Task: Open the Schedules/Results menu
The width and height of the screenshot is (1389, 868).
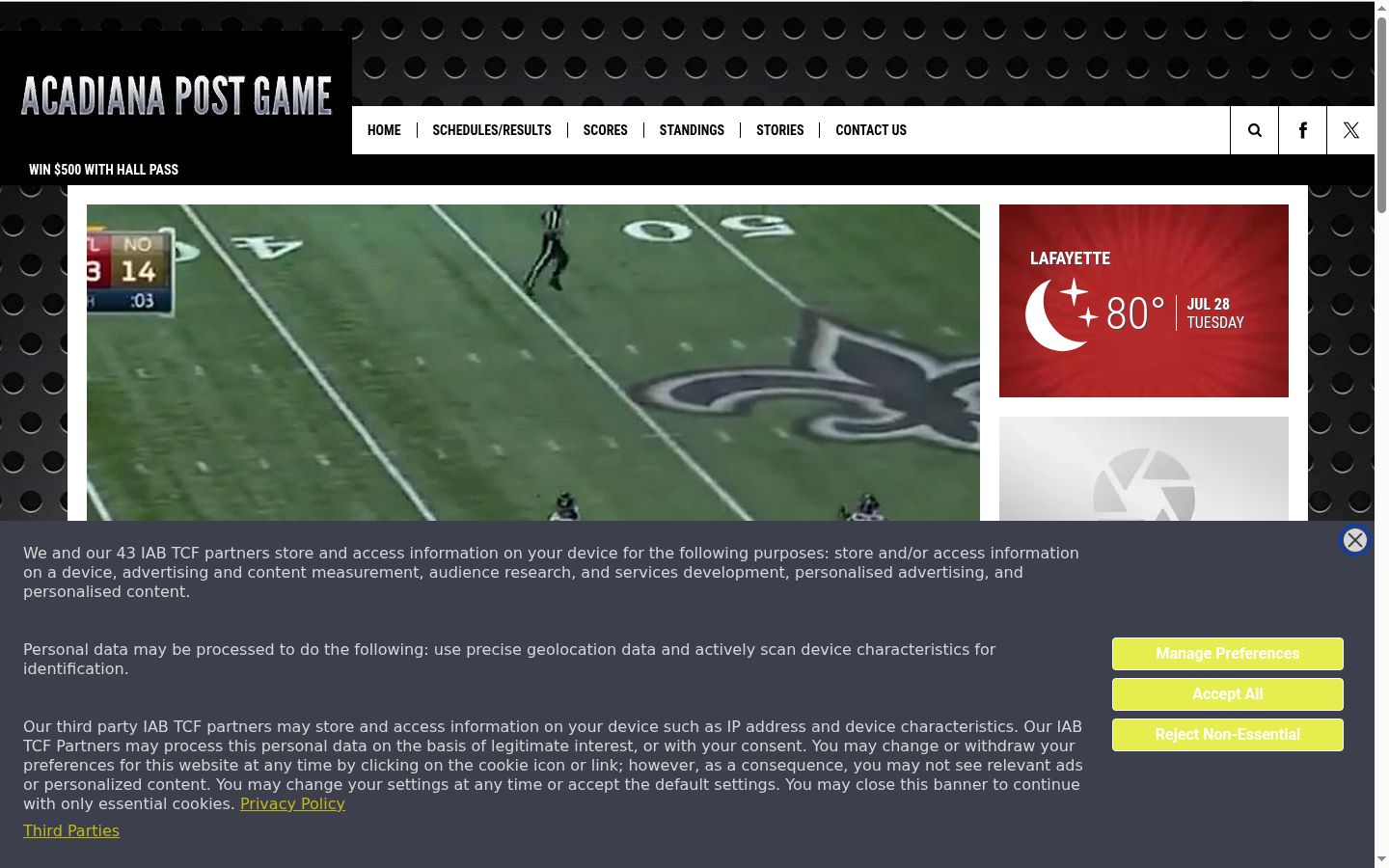Action: tap(492, 130)
